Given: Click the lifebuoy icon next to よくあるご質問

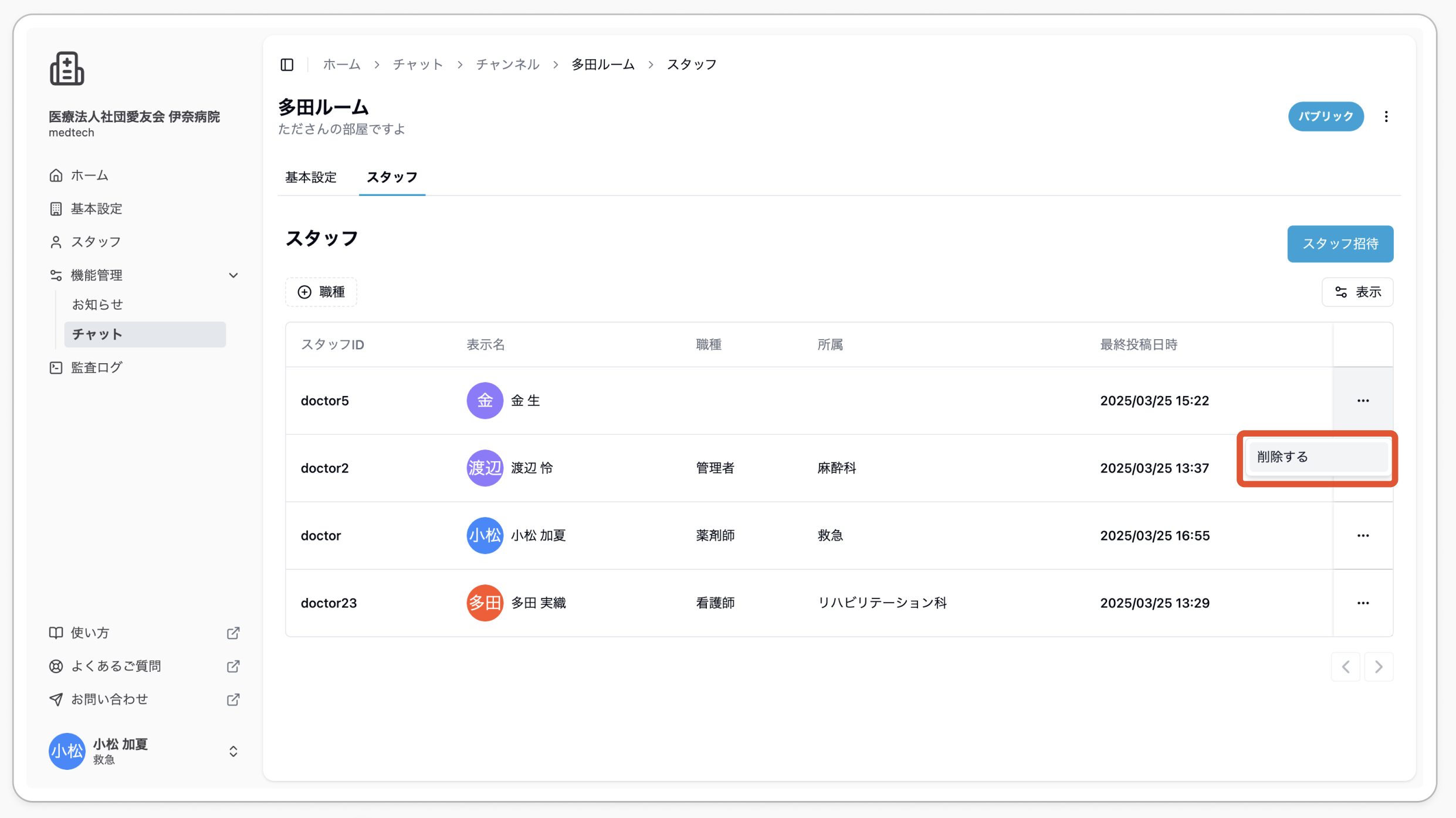Looking at the screenshot, I should pos(56,666).
